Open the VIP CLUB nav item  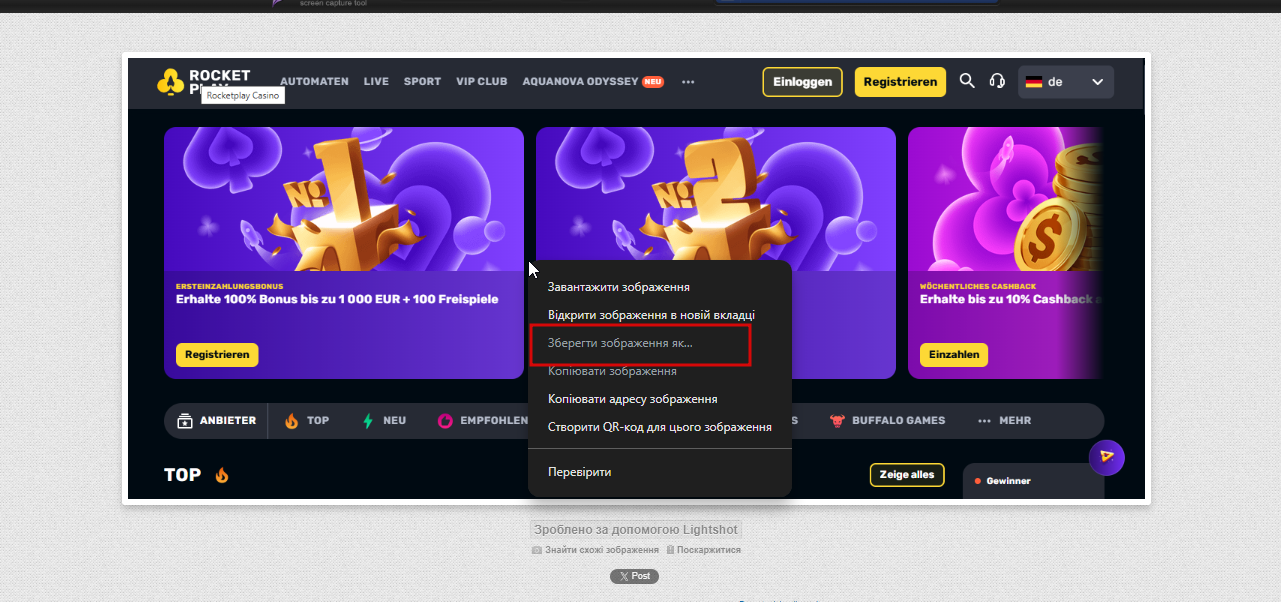pos(482,82)
